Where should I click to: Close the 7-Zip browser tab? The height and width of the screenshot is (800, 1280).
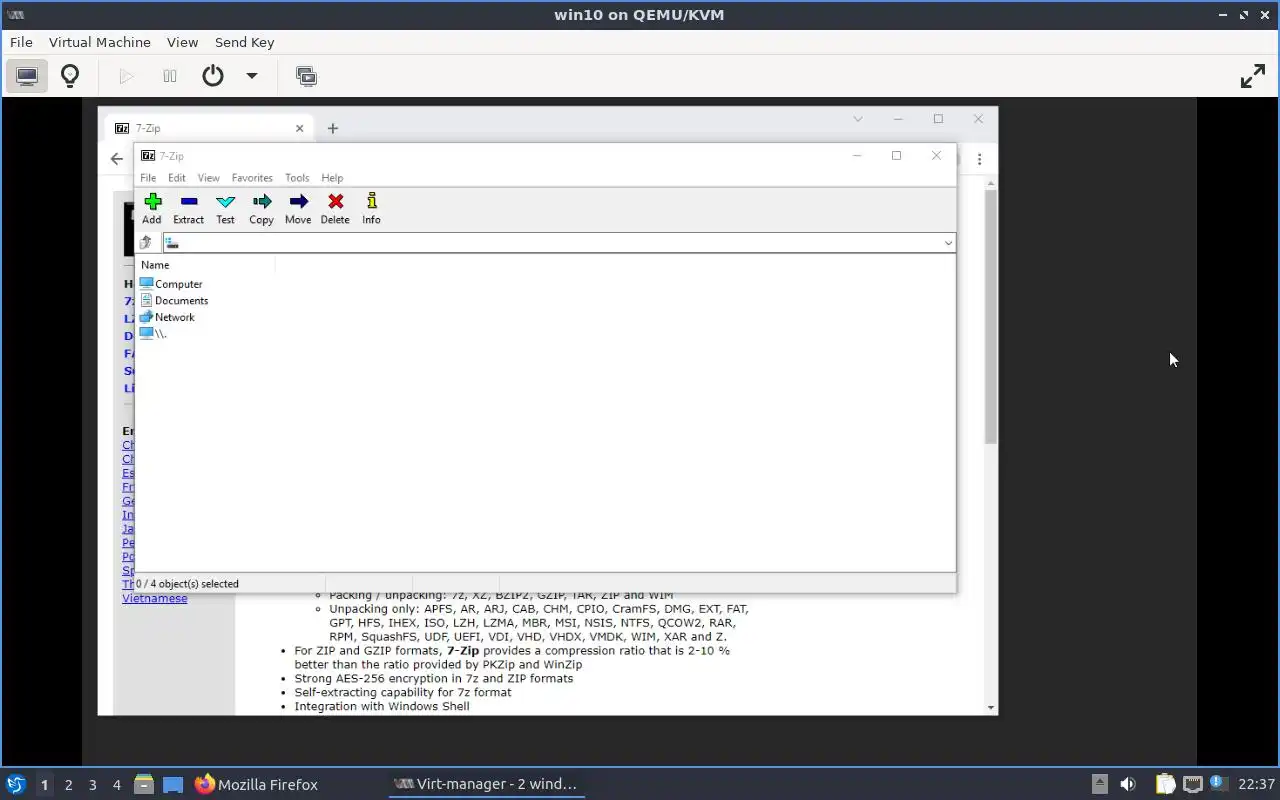299,128
